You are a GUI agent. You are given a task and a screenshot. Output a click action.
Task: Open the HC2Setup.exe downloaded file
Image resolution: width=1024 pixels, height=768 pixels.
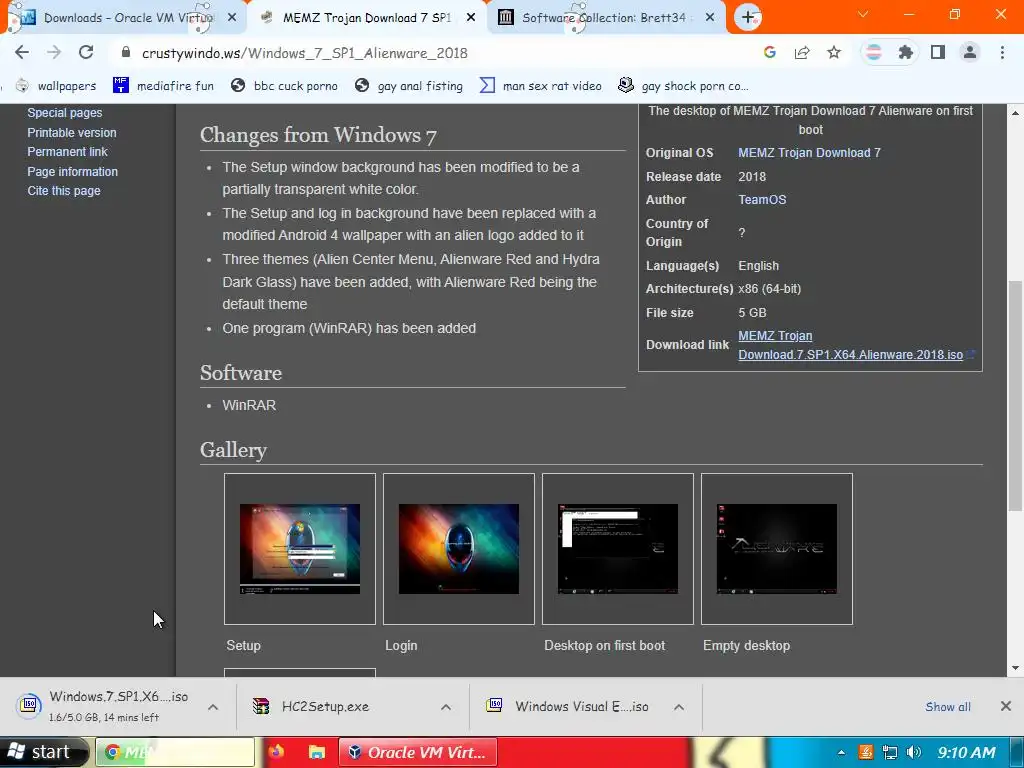(x=325, y=707)
